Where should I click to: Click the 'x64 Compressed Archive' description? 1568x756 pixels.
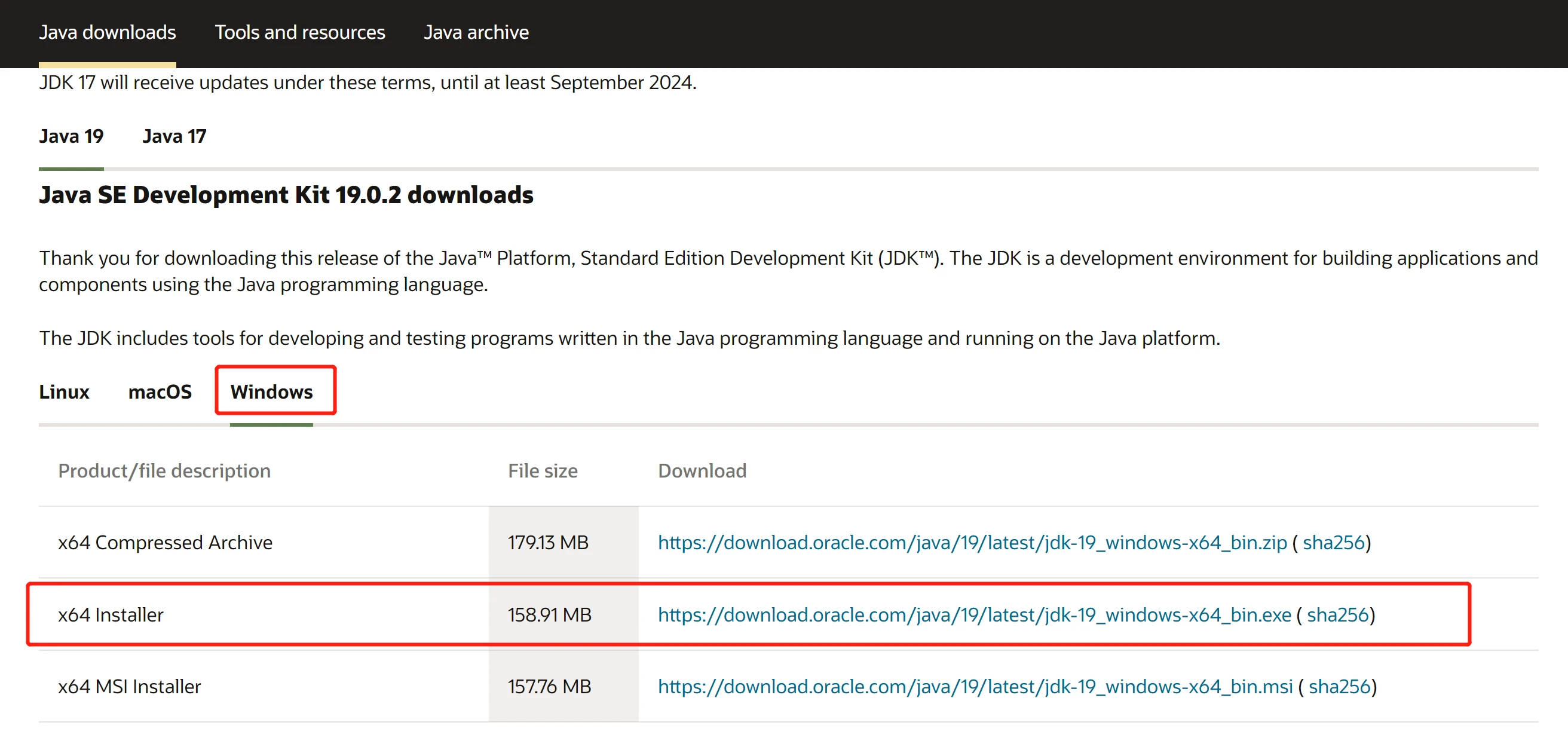165,543
